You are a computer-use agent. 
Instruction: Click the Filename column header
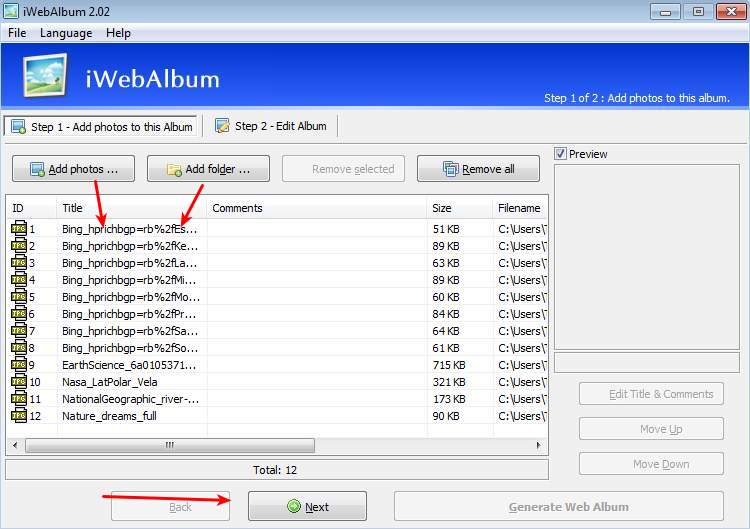(520, 208)
